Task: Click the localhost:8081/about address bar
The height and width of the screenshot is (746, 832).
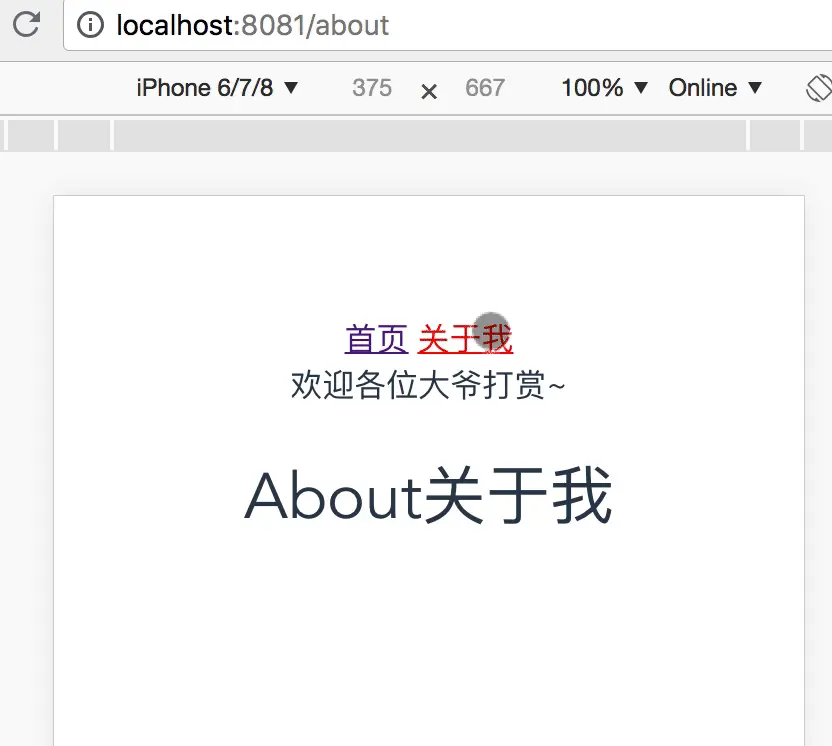Action: pos(250,25)
